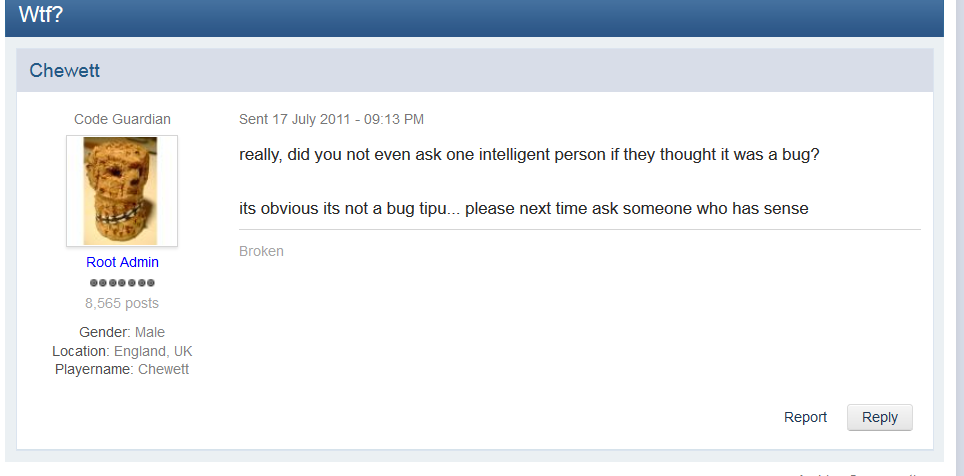
Task: Click the last reputation pip dot
Action: tap(150, 283)
